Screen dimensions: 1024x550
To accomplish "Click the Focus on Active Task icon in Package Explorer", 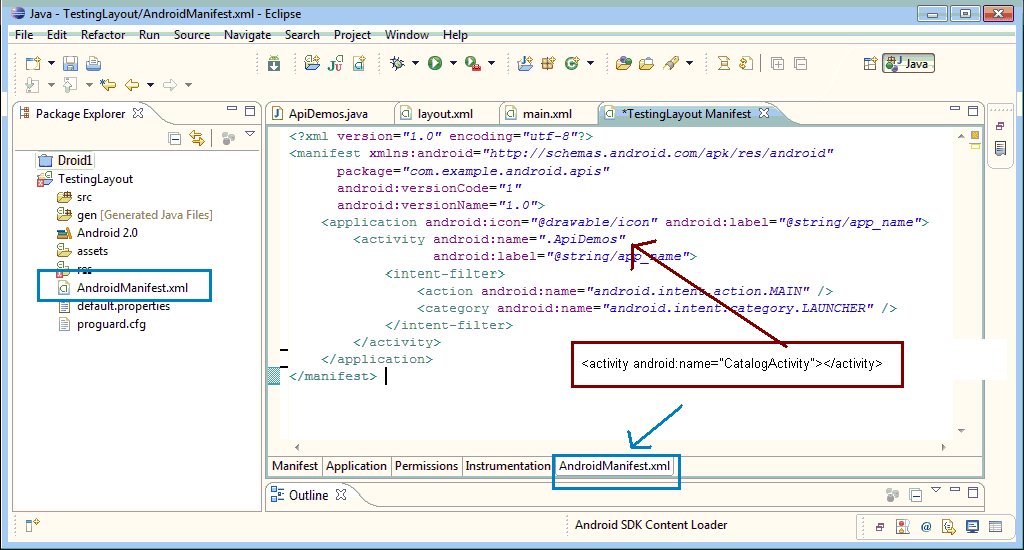I will click(x=228, y=138).
